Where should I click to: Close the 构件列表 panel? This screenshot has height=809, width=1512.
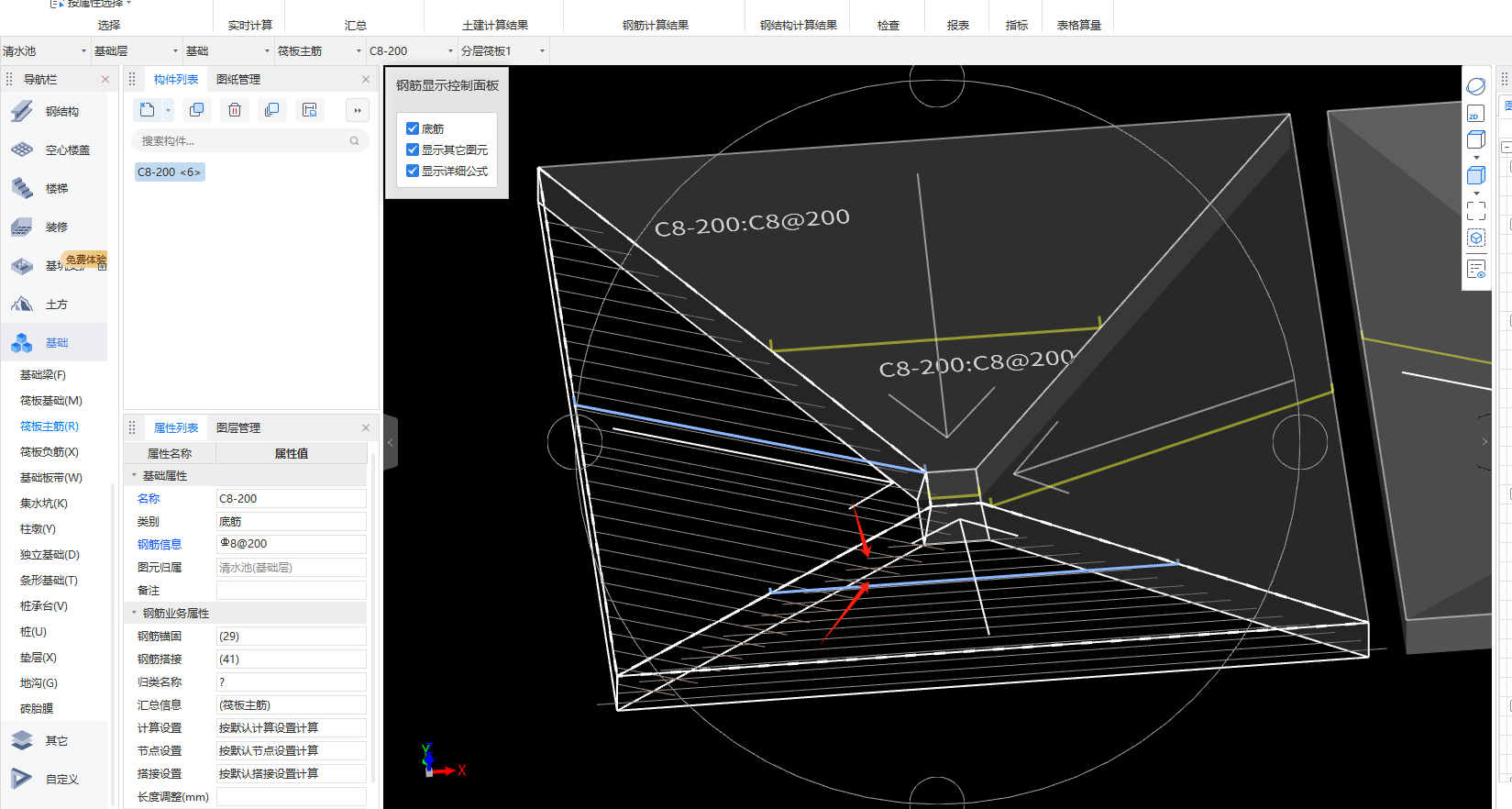366,80
